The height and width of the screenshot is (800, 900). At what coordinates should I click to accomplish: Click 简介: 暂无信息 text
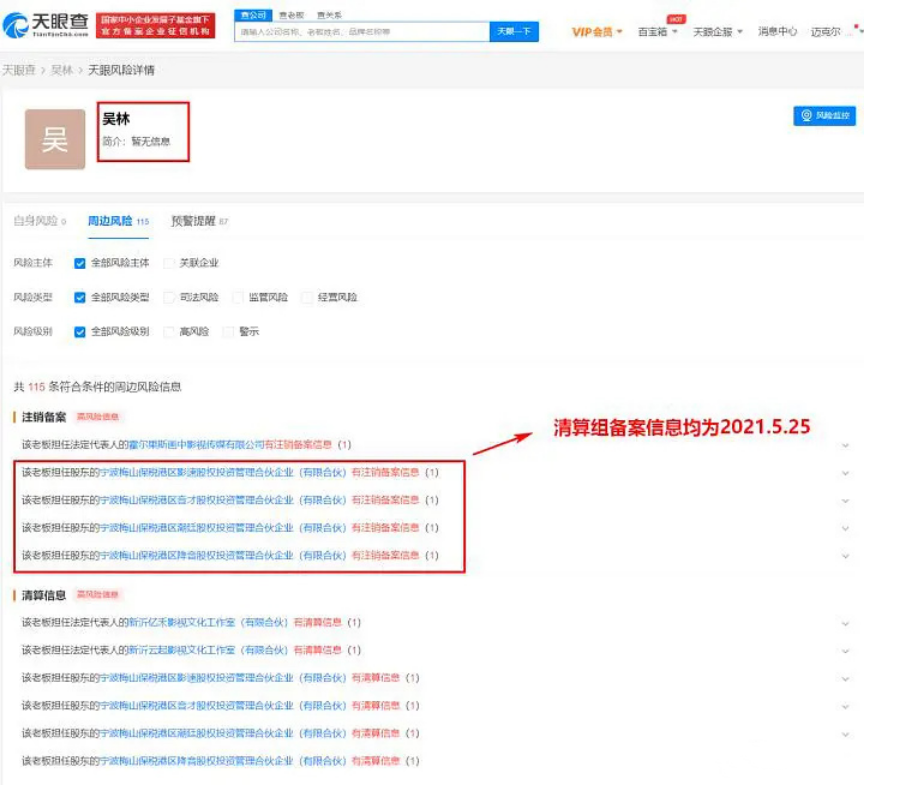(137, 141)
